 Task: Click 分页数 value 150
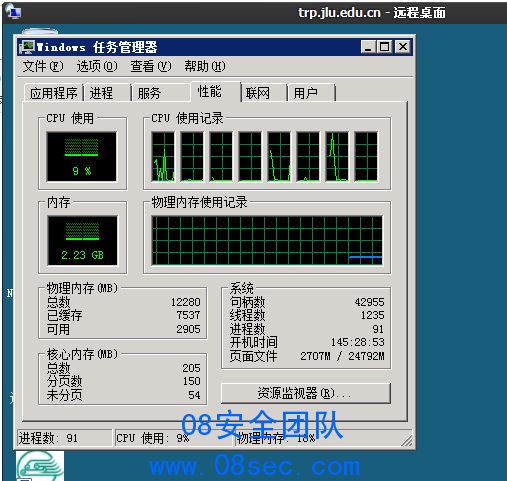tap(191, 381)
